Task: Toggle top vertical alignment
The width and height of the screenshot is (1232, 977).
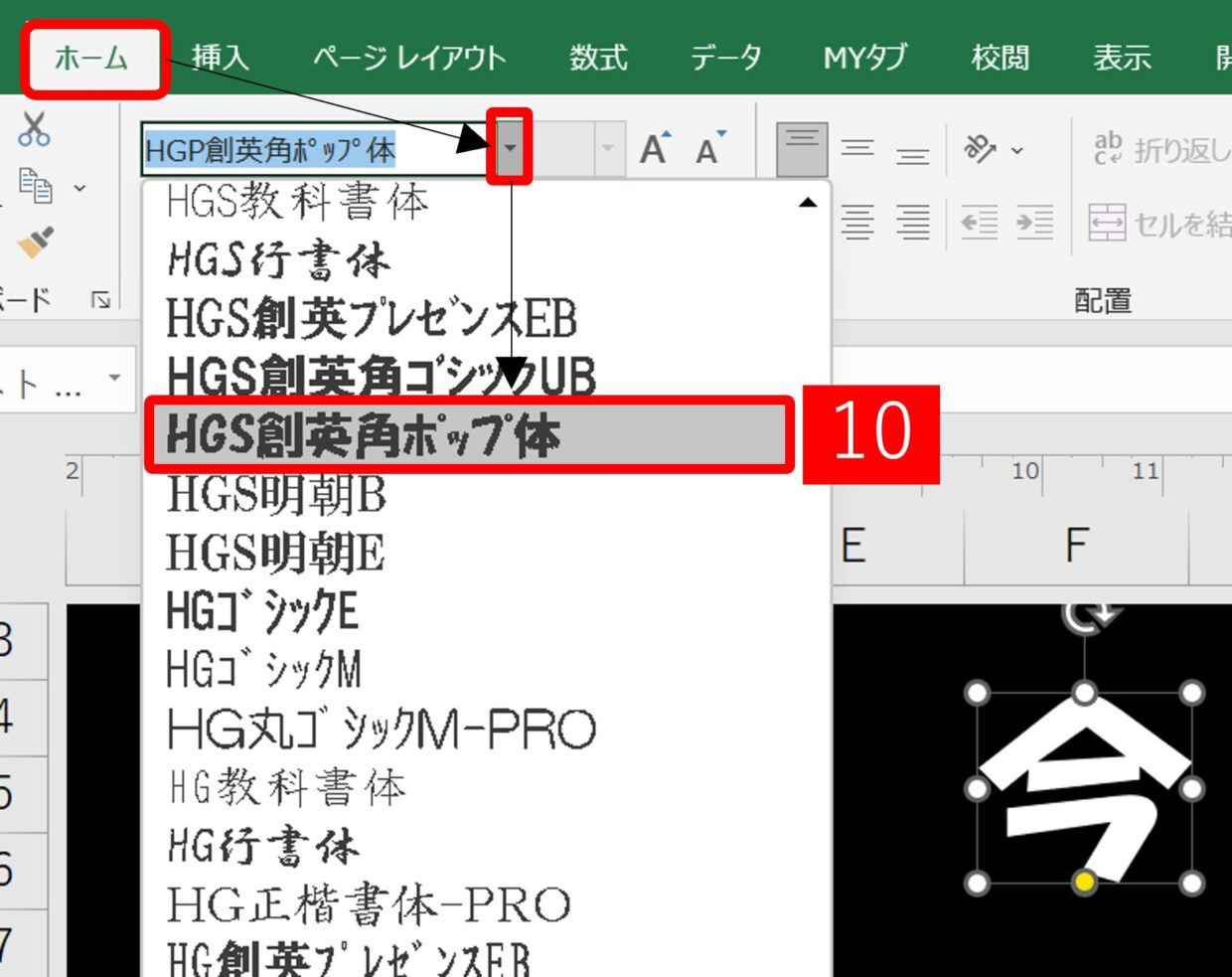Action: [x=802, y=149]
